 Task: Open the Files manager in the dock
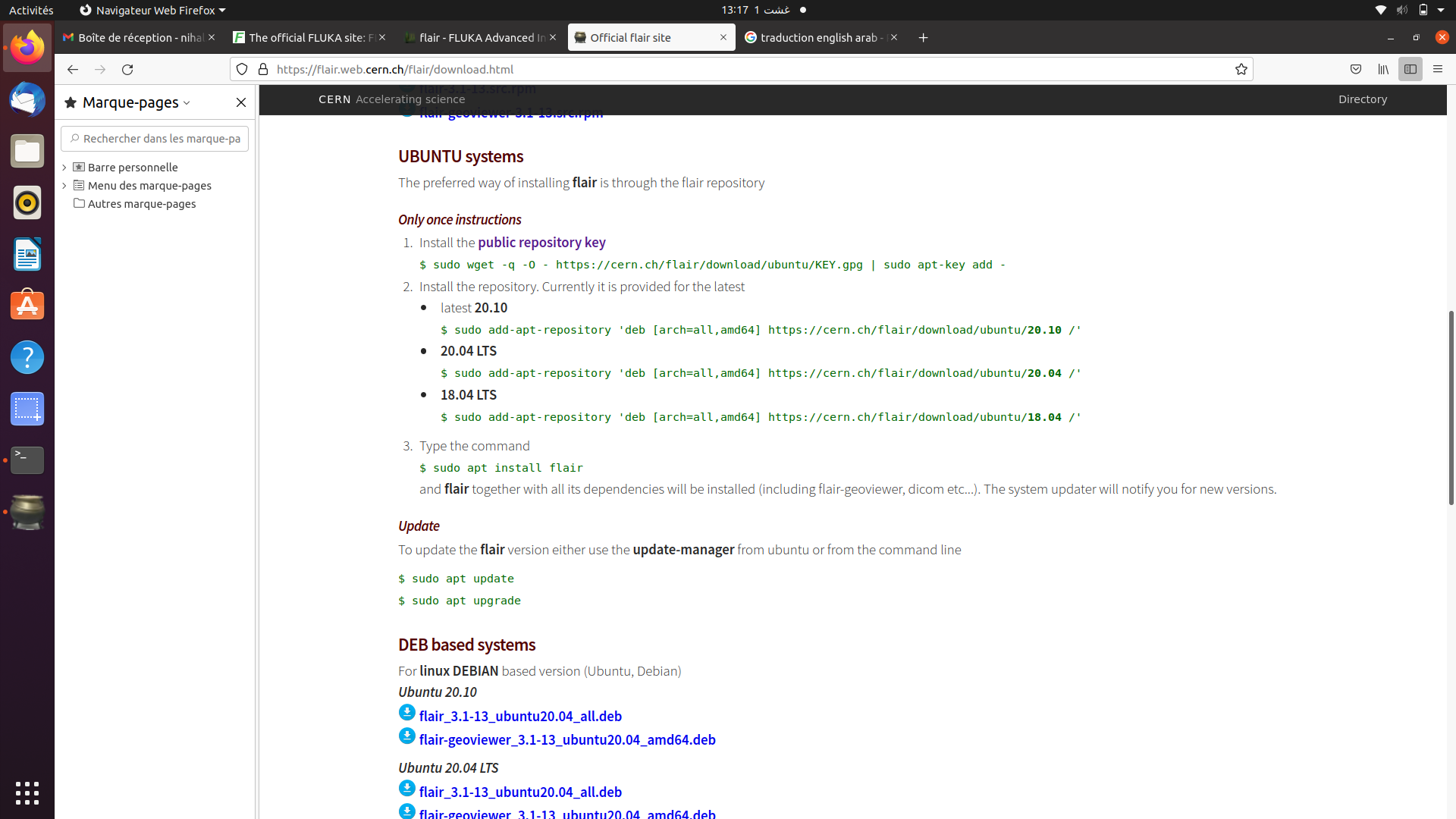[x=27, y=151]
